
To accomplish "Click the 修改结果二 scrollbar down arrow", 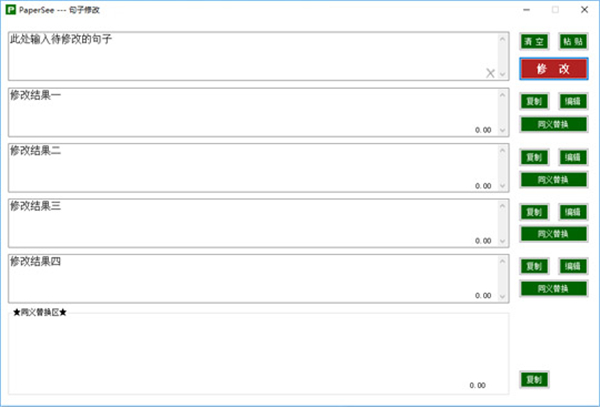I will coord(503,185).
